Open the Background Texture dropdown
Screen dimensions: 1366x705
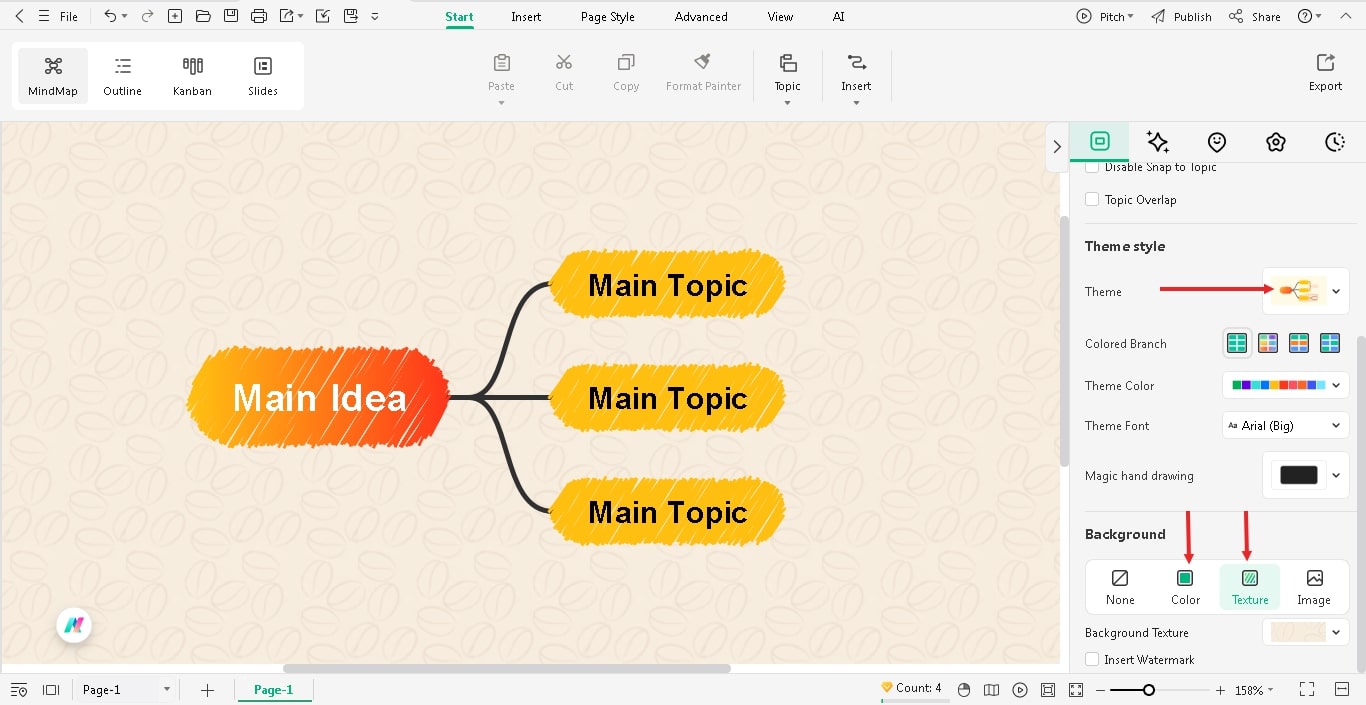[x=1306, y=632]
